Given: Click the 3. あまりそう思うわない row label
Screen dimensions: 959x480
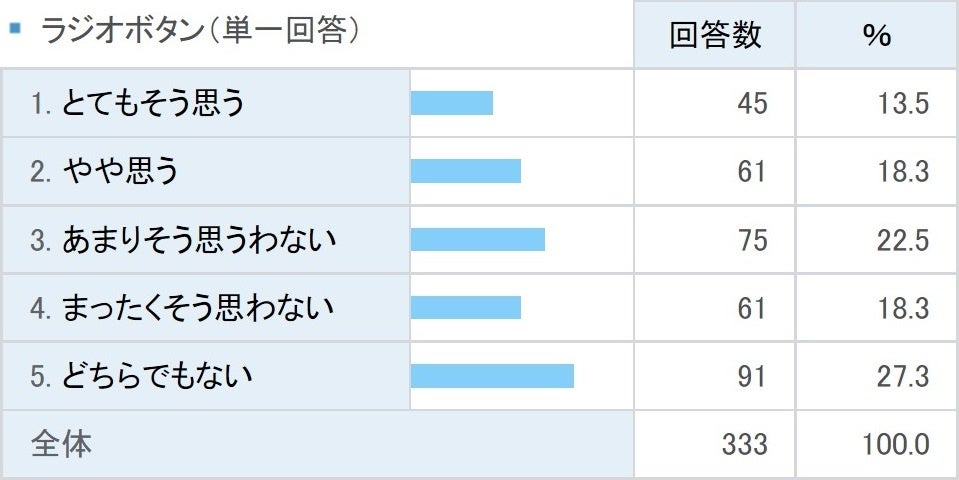Looking at the screenshot, I should [x=183, y=240].
